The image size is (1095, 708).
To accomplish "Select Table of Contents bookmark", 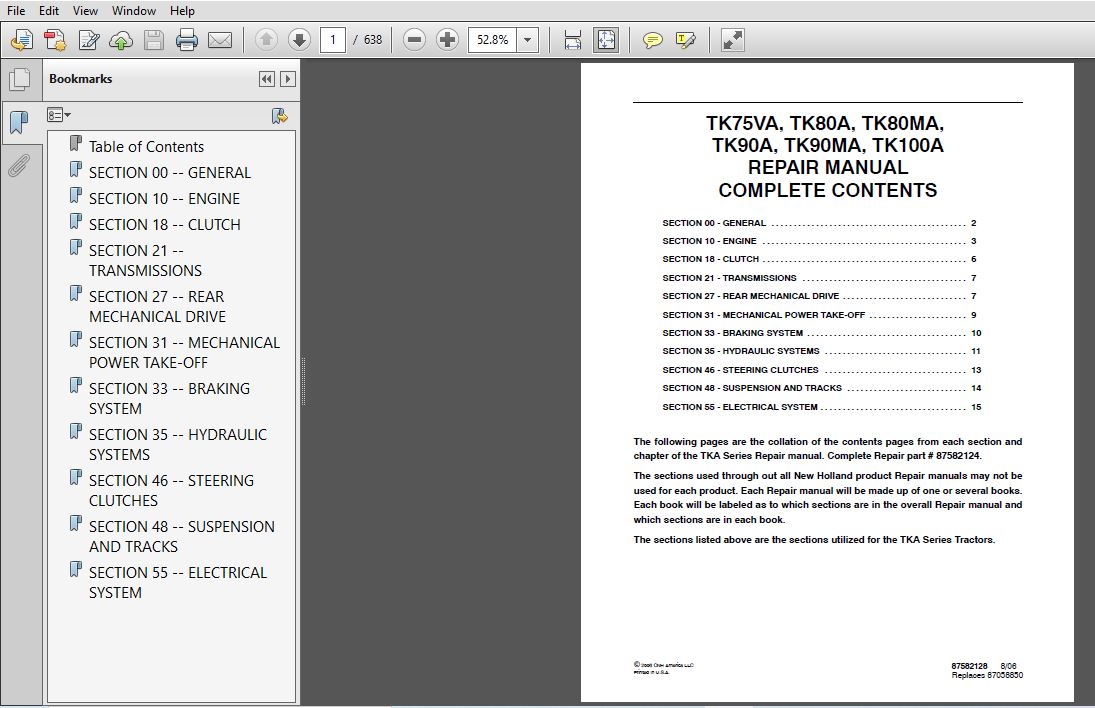I will (146, 147).
